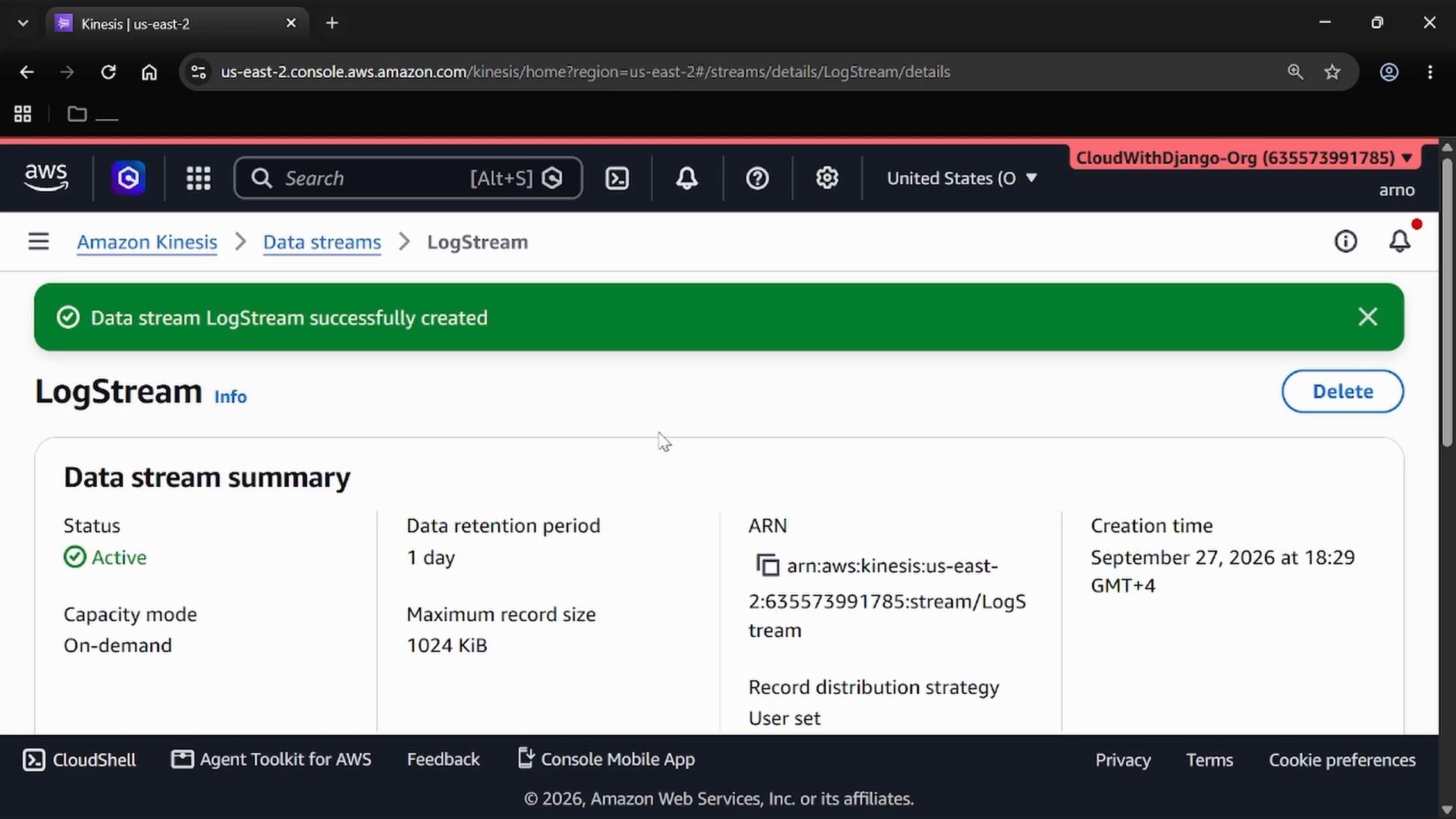
Task: Click the Active status text
Action: [119, 557]
